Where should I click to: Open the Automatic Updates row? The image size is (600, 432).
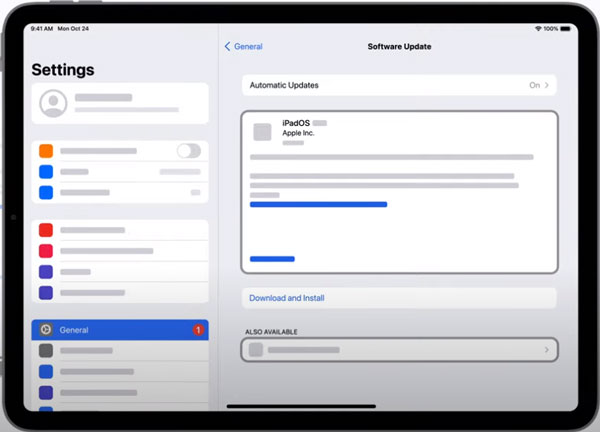click(399, 85)
